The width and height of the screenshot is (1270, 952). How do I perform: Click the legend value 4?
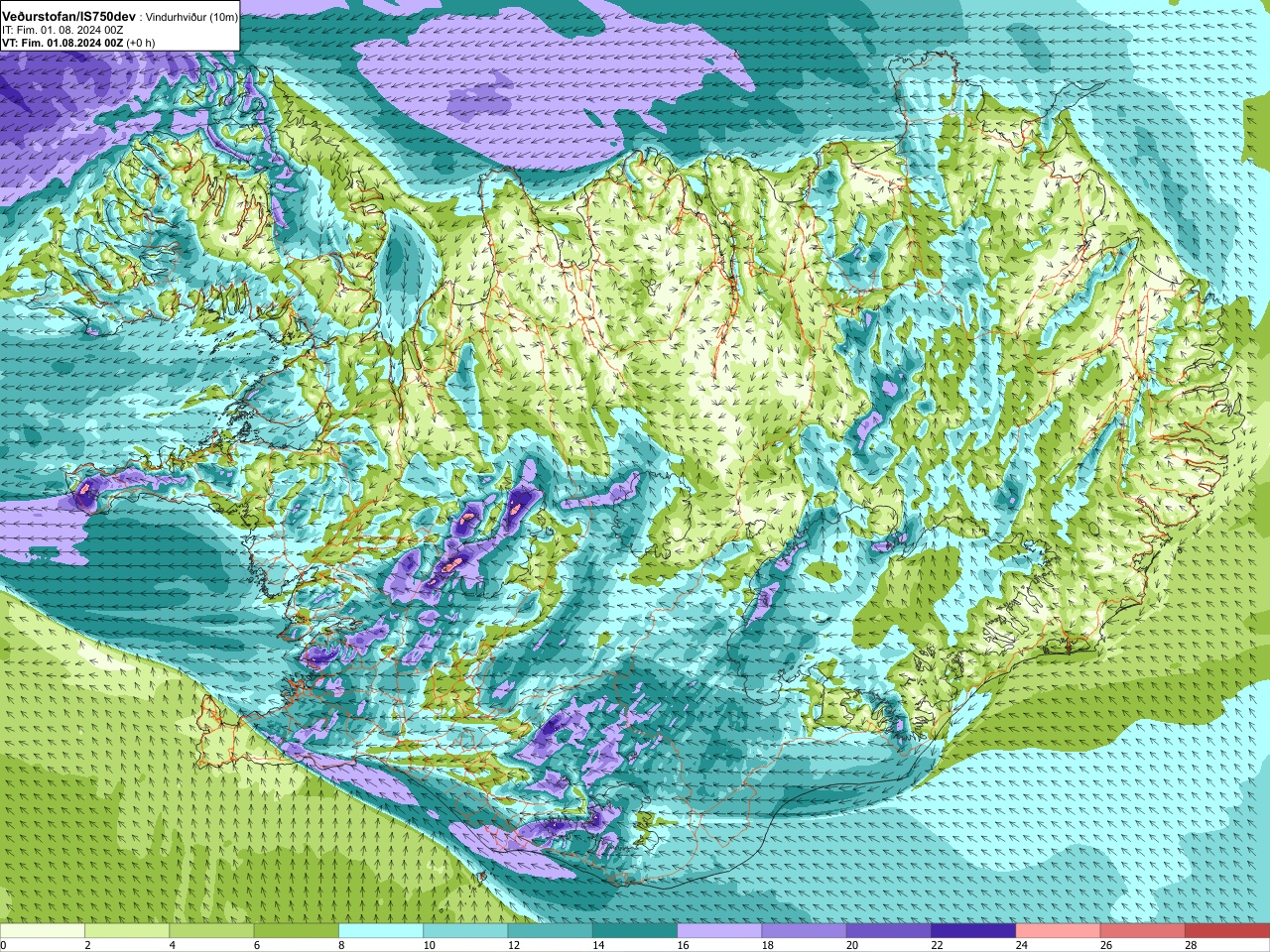[172, 945]
